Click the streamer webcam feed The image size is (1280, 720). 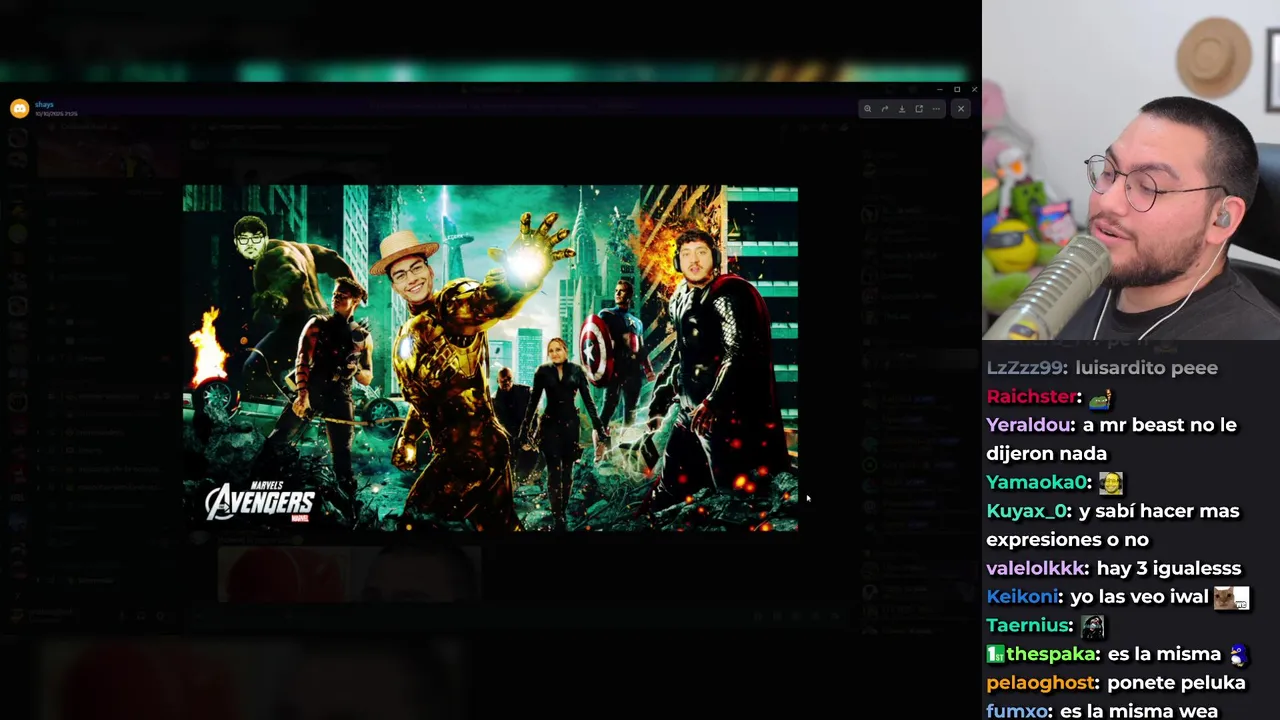point(1131,170)
